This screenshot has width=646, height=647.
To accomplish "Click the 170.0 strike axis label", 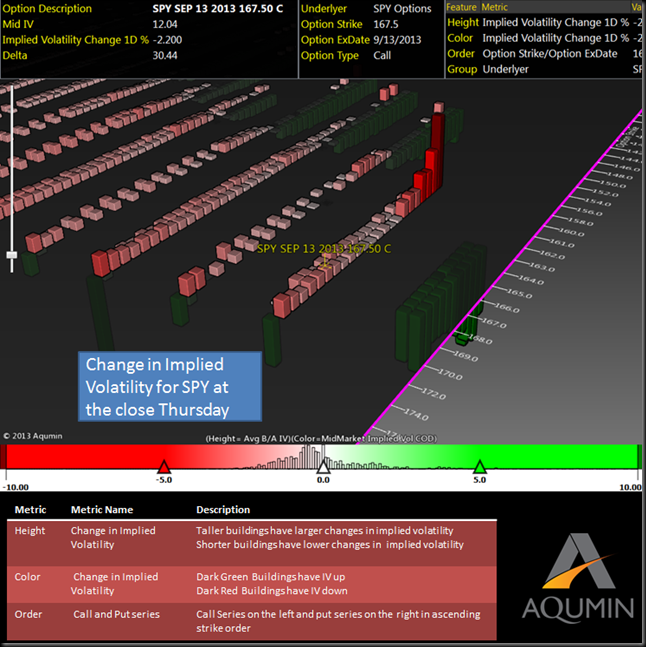I will [x=450, y=375].
